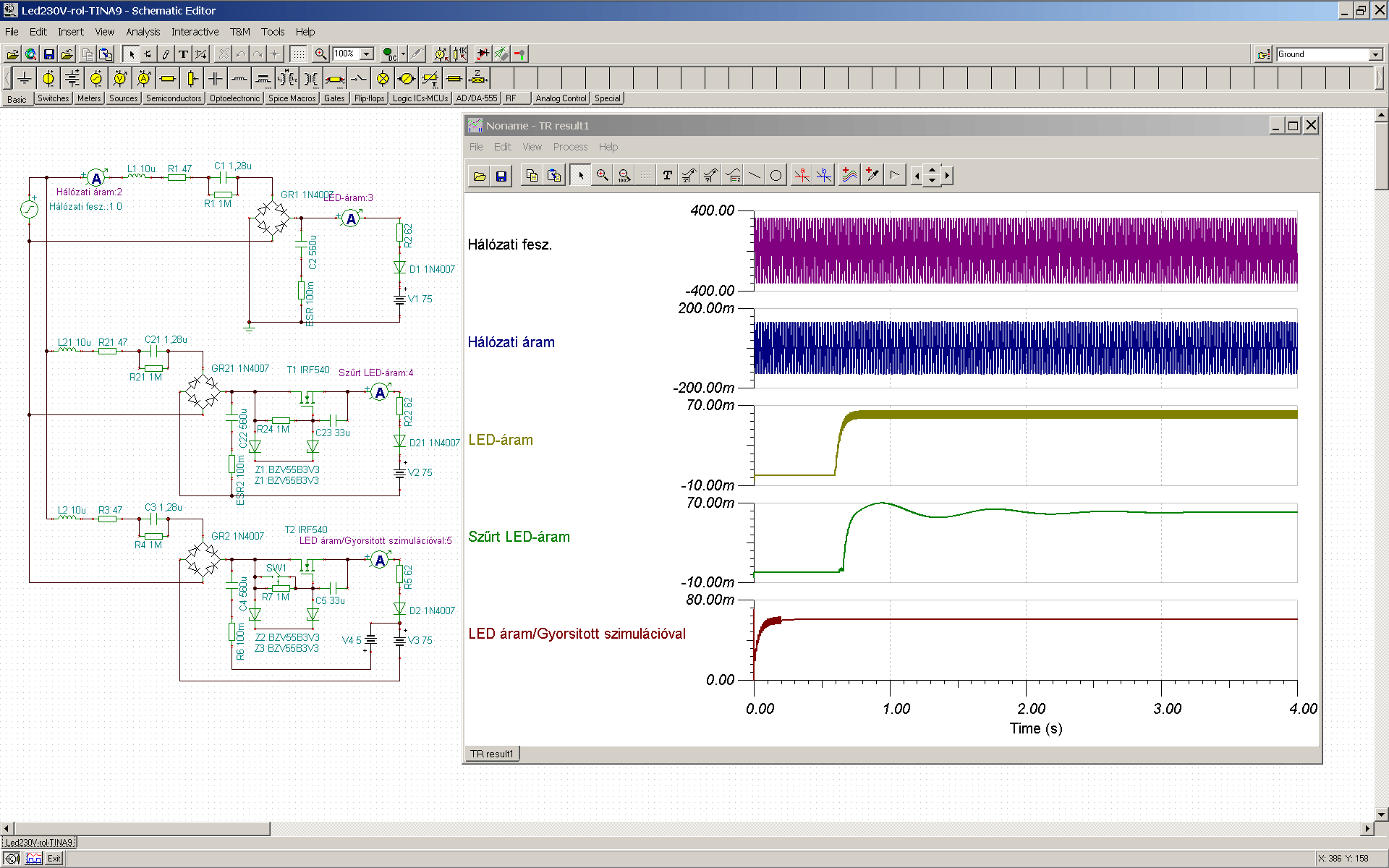Viewport: 1389px width, 868px height.
Task: Click cursor 'a' tool in the result window
Action: point(802,175)
